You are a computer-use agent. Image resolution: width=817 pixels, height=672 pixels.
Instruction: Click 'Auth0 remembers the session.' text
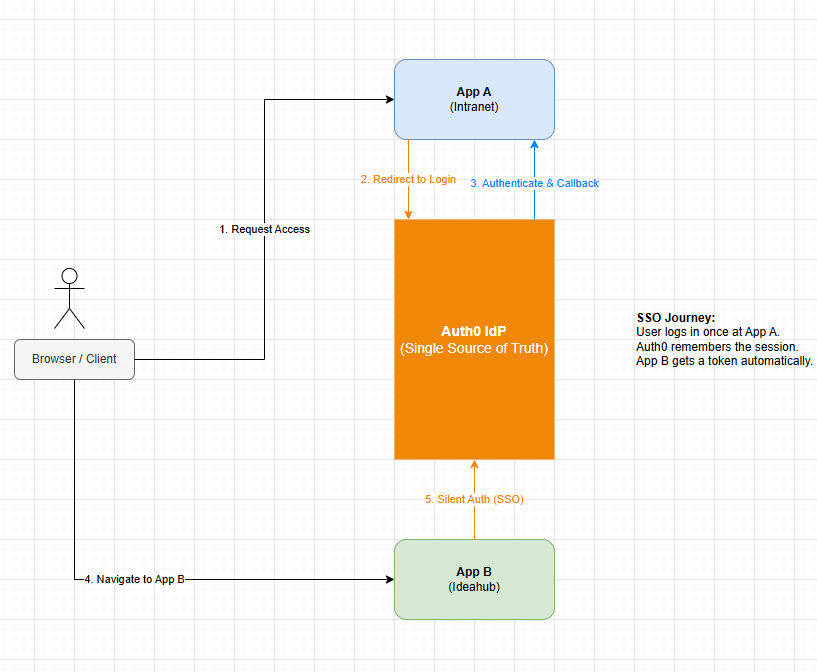(717, 346)
